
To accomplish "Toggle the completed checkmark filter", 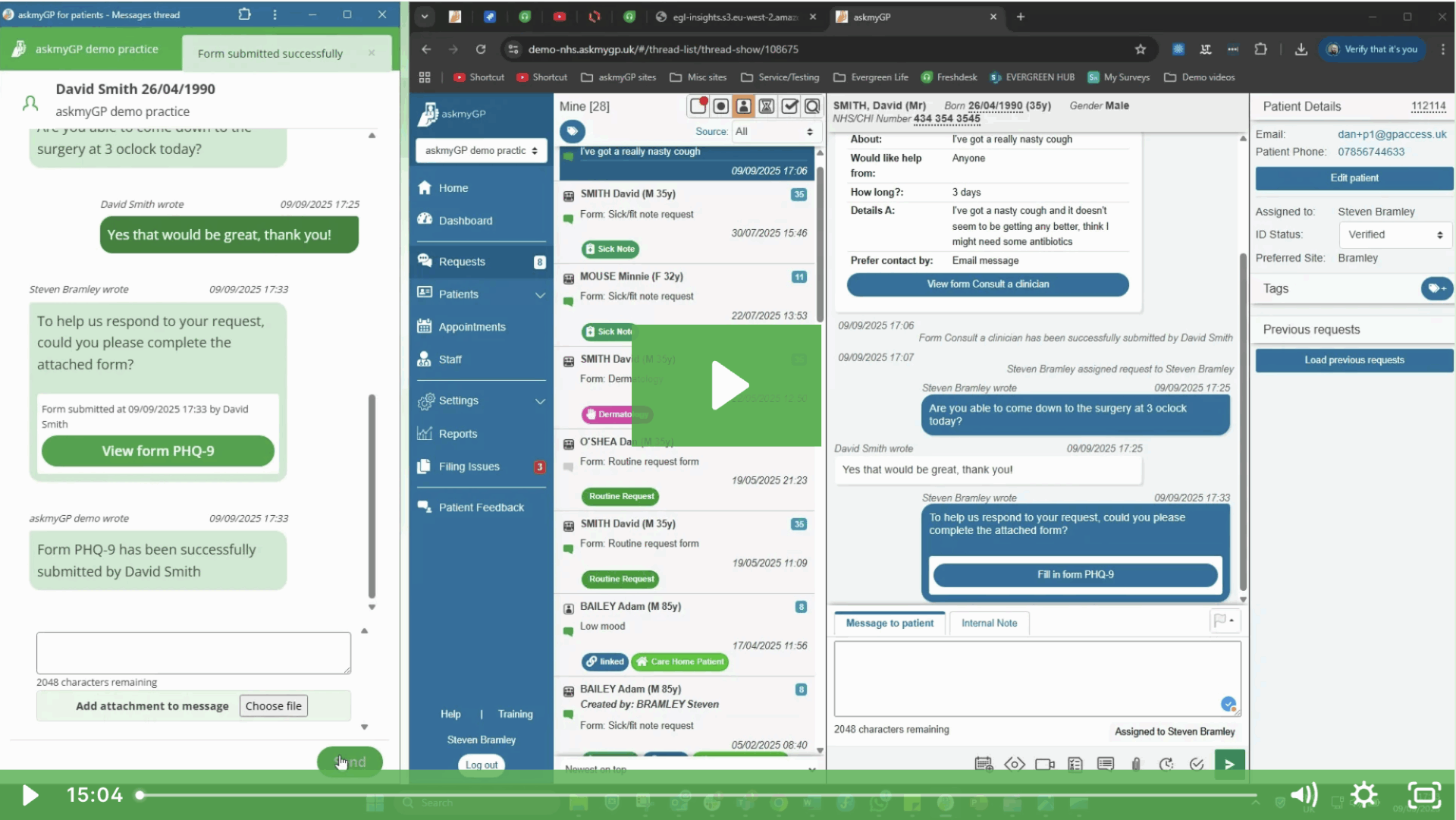I will [x=789, y=106].
